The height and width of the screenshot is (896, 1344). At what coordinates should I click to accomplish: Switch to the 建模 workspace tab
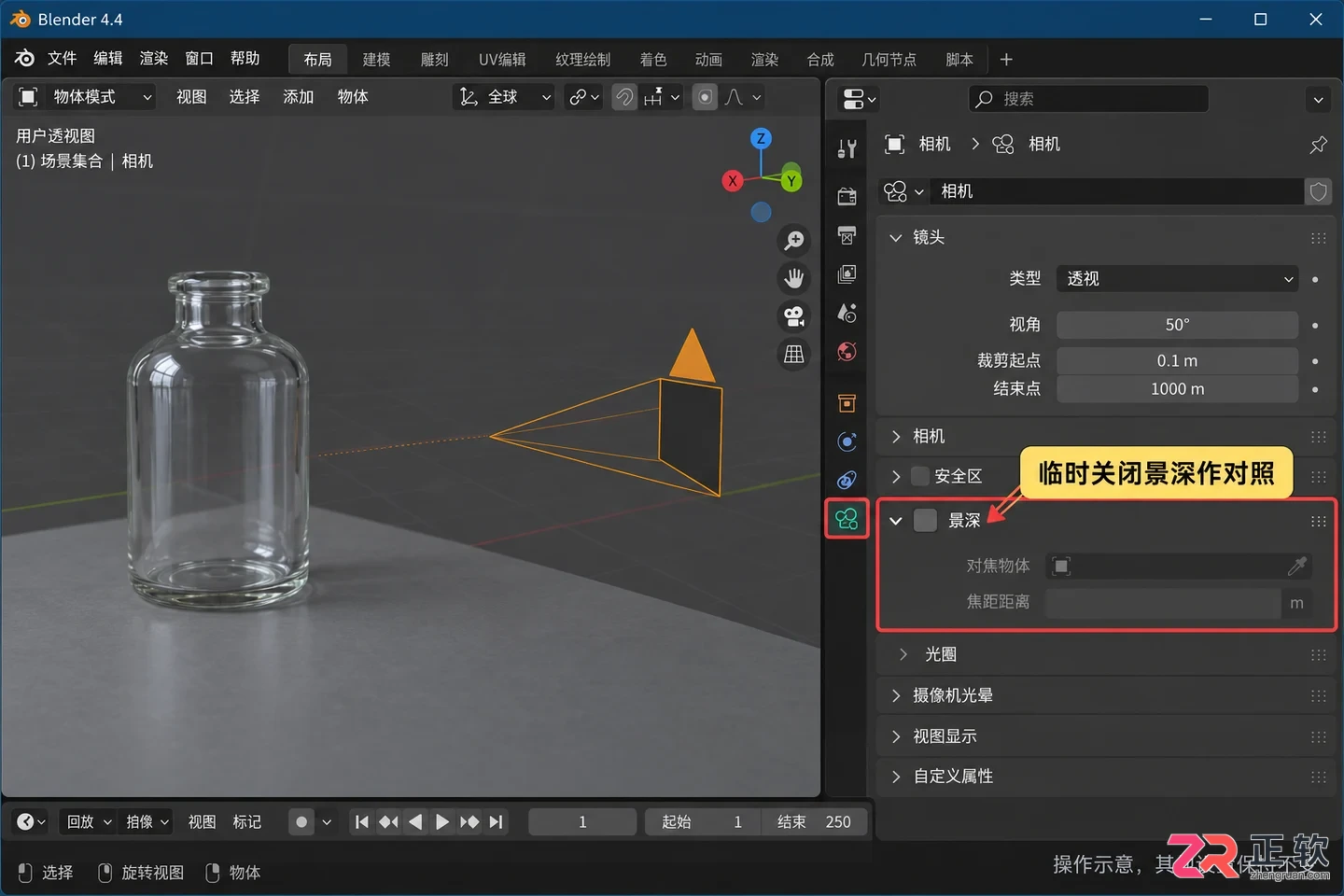(377, 60)
